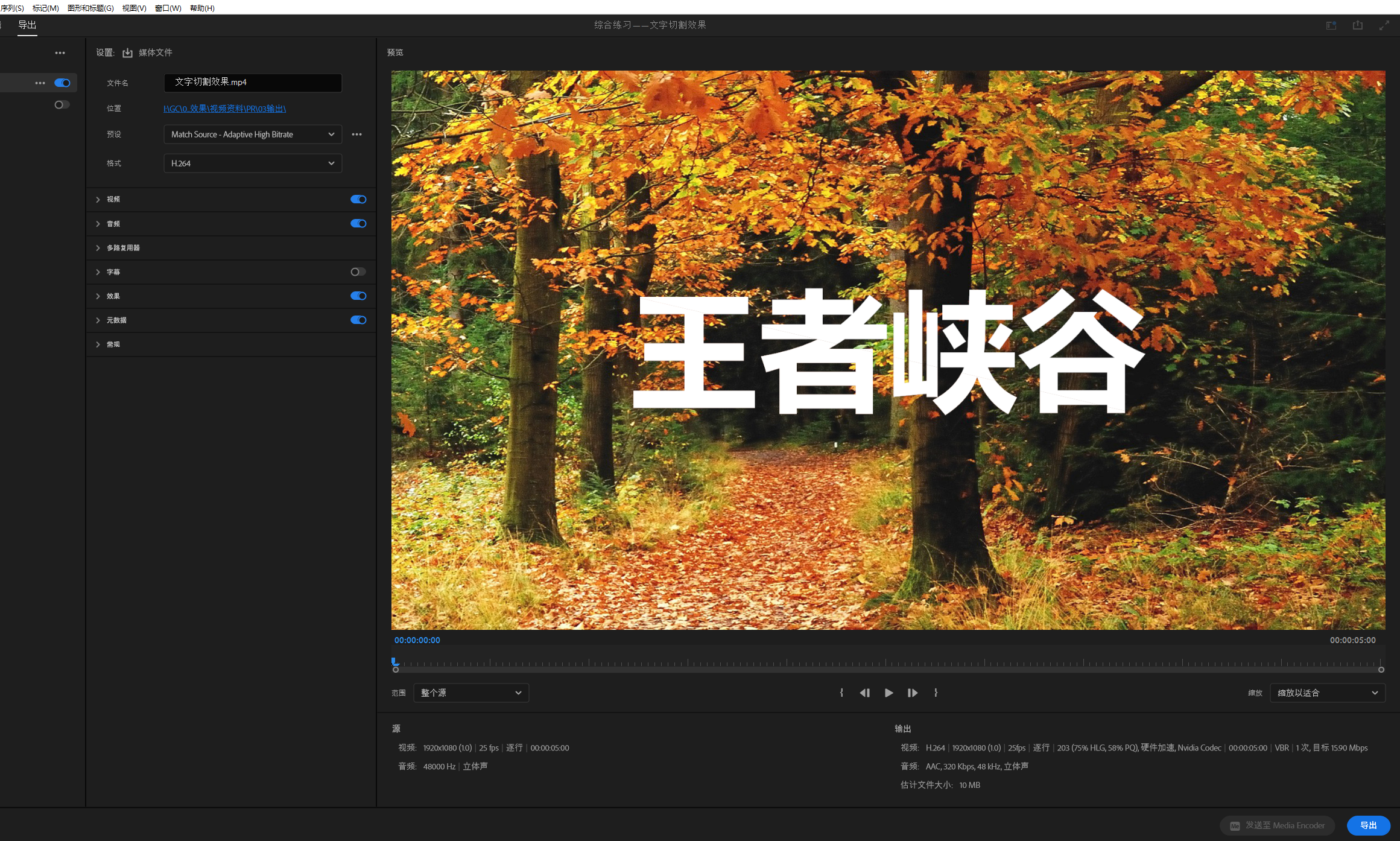The height and width of the screenshot is (841, 1400).
Task: Click the share/upload icon at top right
Action: [x=1357, y=25]
